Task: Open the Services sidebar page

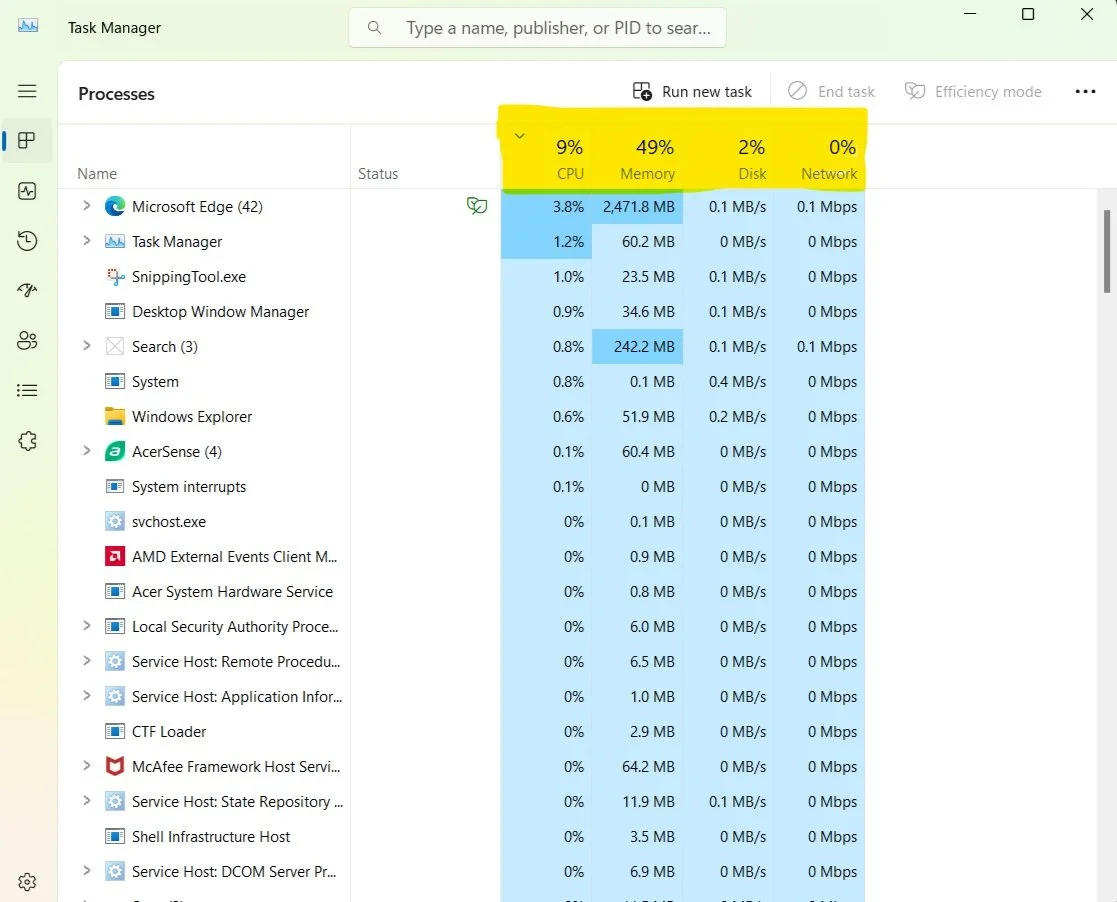Action: click(x=27, y=441)
